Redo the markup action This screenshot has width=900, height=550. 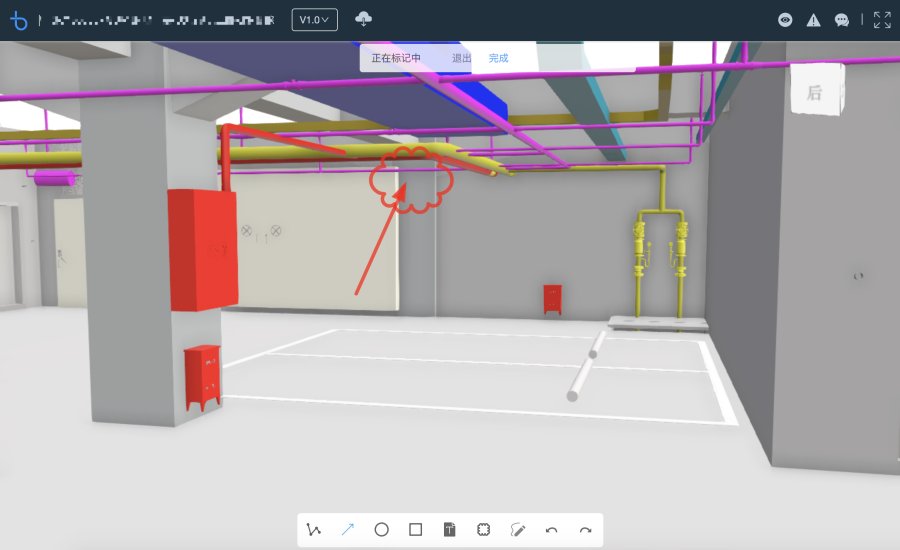click(x=586, y=530)
